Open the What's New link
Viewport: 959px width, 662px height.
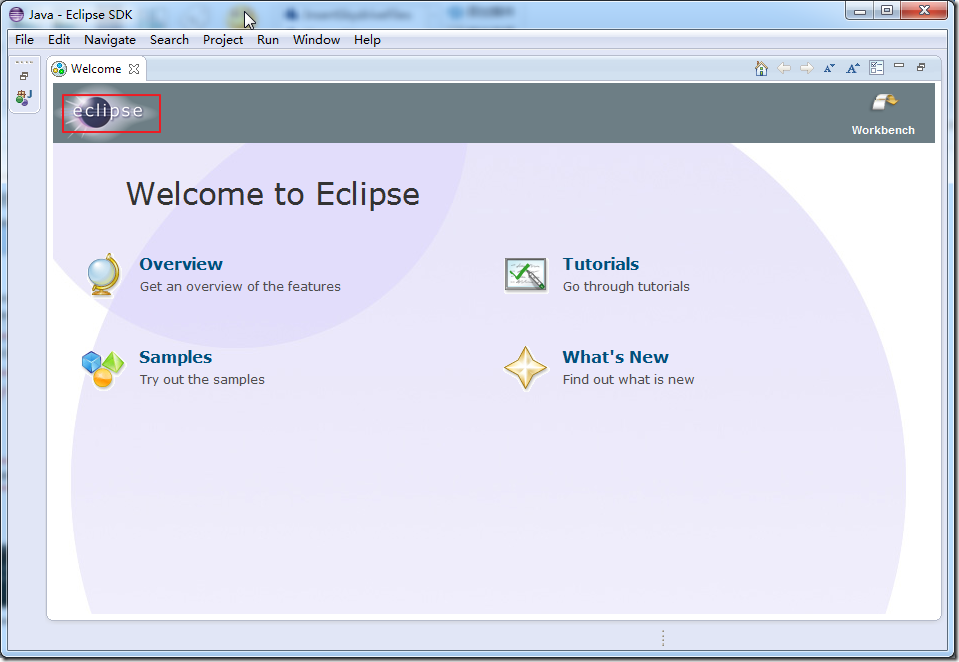click(x=615, y=357)
